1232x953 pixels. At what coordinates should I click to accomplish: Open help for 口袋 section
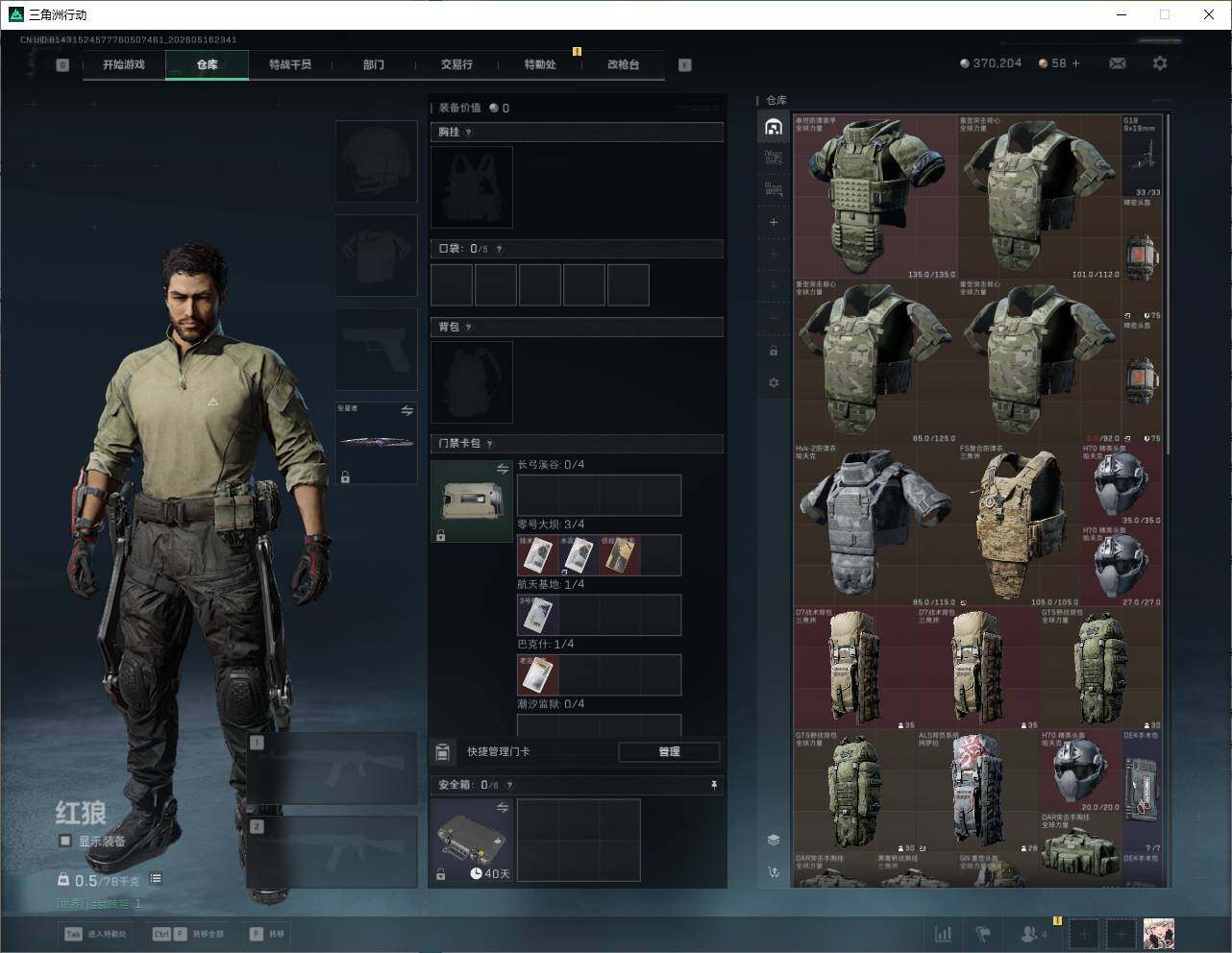[x=499, y=249]
